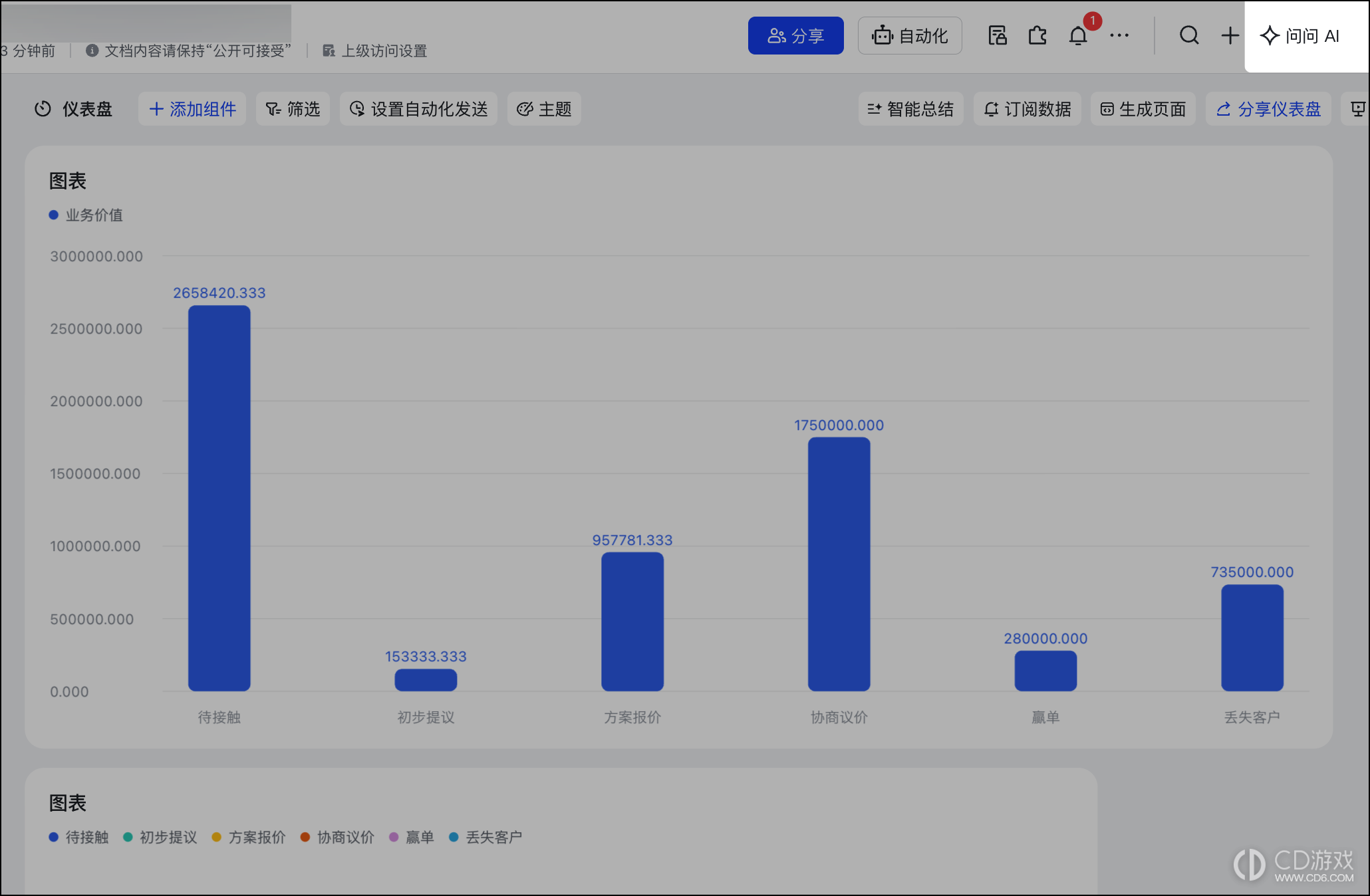Click the 280000.000 data label
The image size is (1370, 896).
click(1045, 639)
